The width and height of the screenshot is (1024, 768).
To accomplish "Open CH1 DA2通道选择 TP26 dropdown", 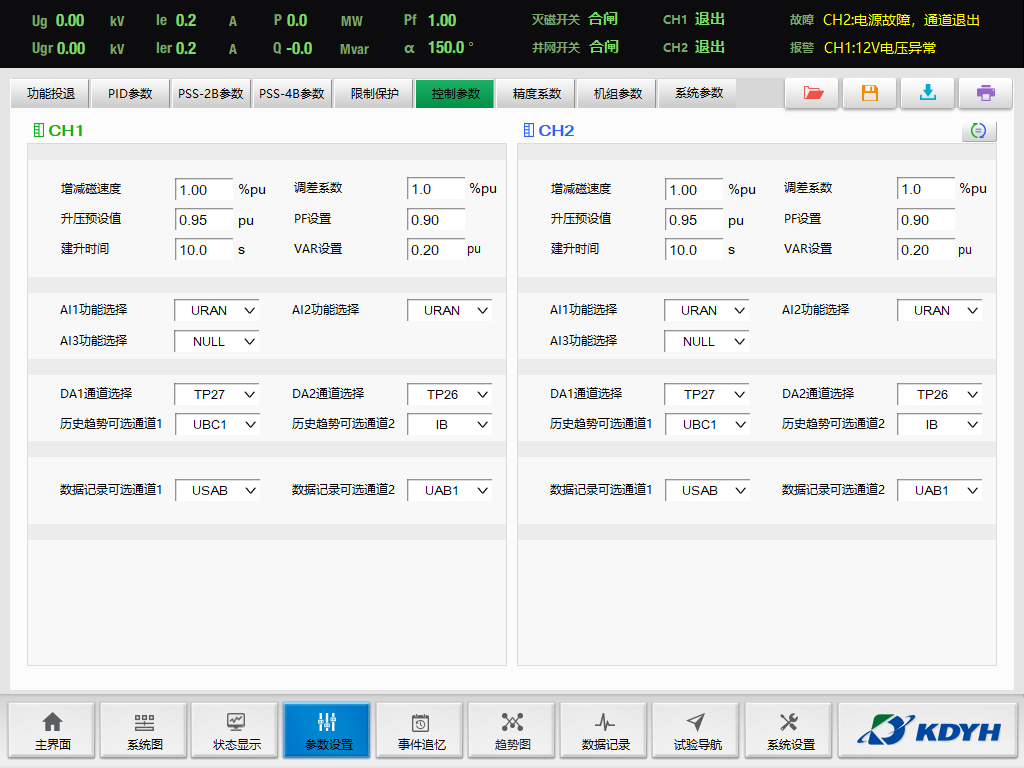I will point(450,395).
